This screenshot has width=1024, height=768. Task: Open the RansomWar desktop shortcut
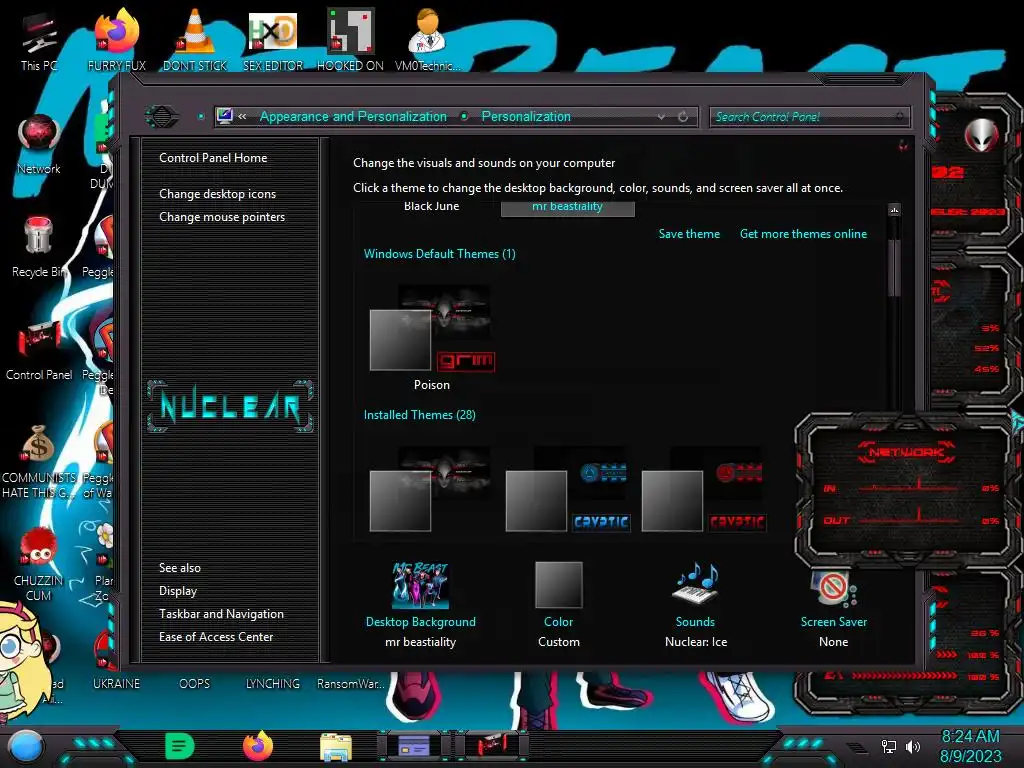pyautogui.click(x=351, y=683)
